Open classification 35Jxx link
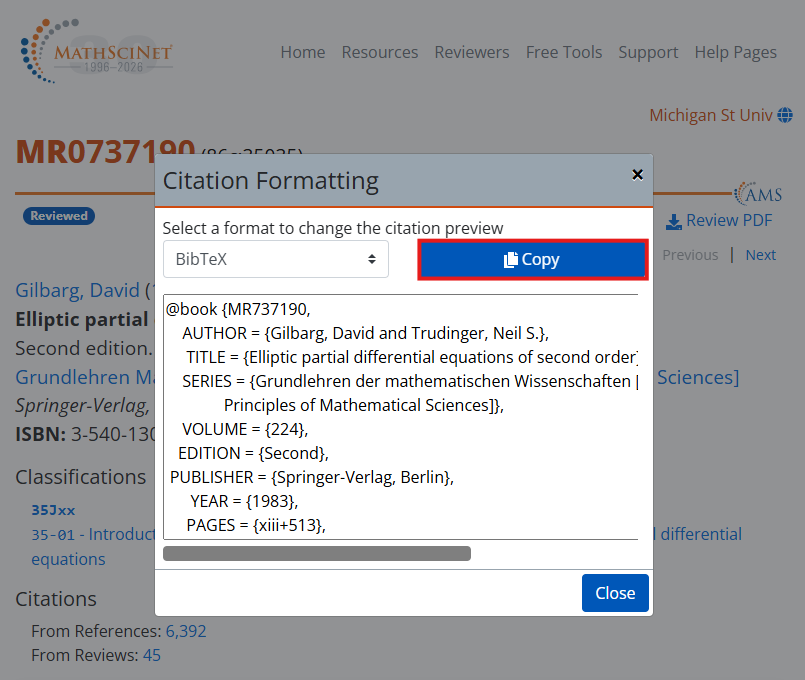This screenshot has height=680, width=805. click(x=53, y=510)
